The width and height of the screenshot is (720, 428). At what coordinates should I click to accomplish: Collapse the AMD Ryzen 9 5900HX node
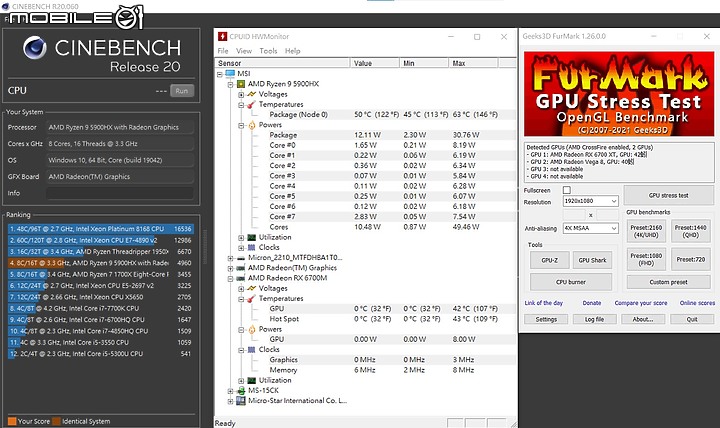click(x=231, y=84)
